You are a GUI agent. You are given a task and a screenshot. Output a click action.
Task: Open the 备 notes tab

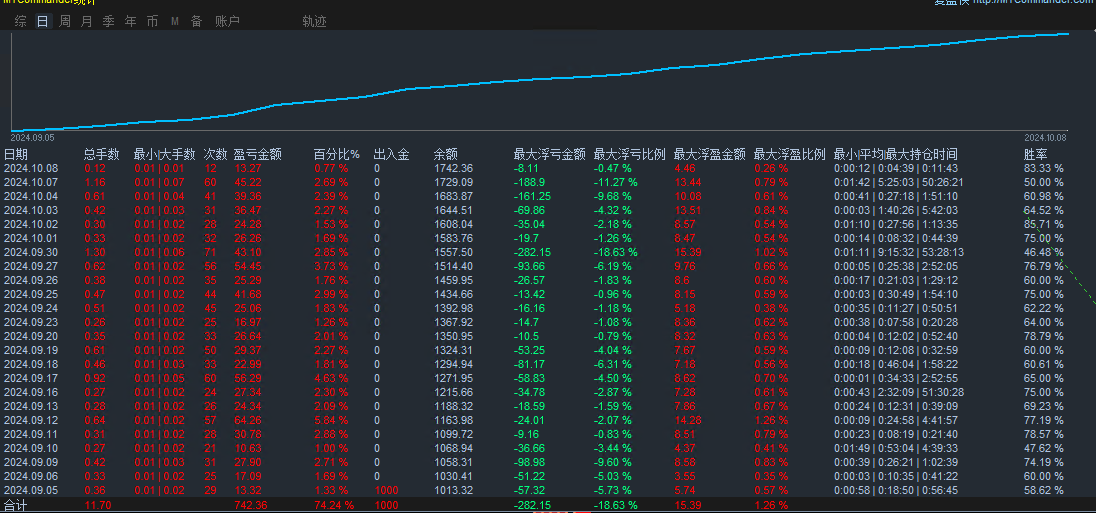coord(196,22)
